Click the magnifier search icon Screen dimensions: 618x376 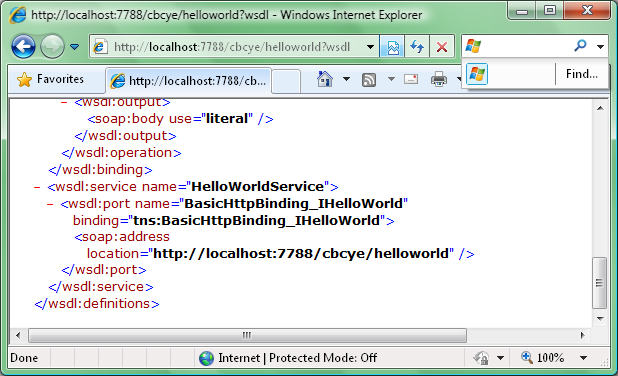(580, 46)
